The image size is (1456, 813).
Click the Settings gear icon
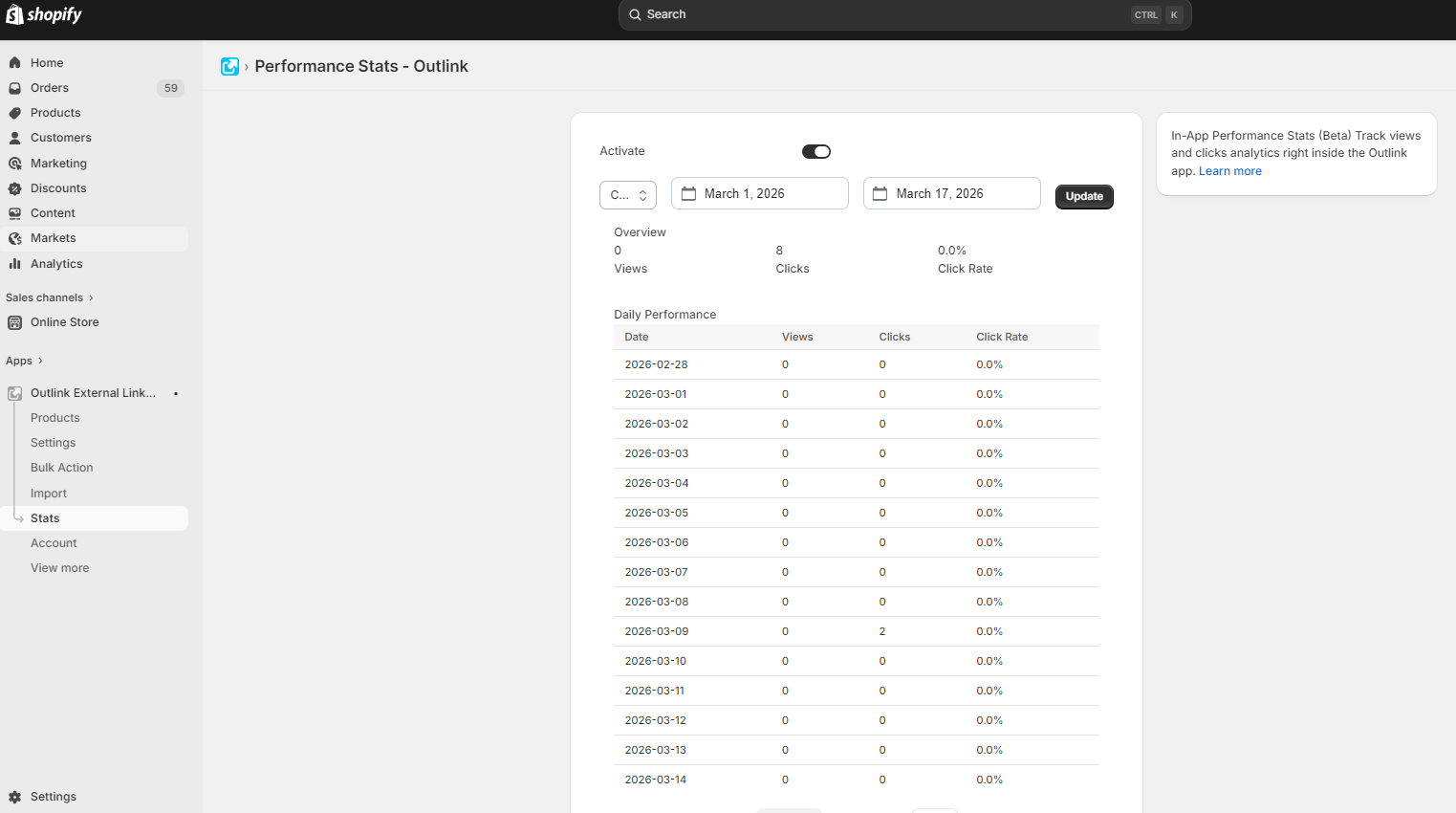point(14,797)
